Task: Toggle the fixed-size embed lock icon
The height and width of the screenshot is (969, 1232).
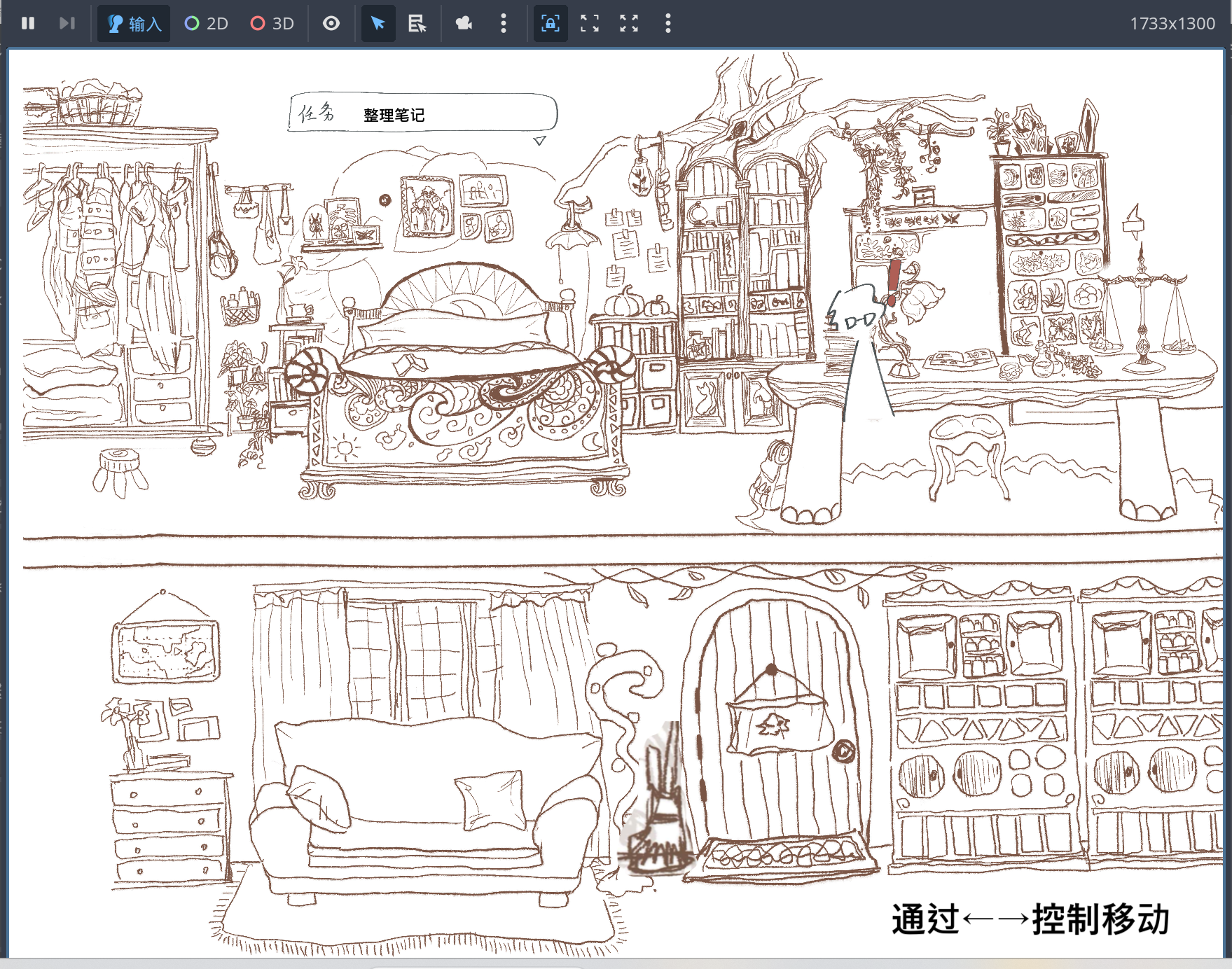Action: (x=551, y=24)
